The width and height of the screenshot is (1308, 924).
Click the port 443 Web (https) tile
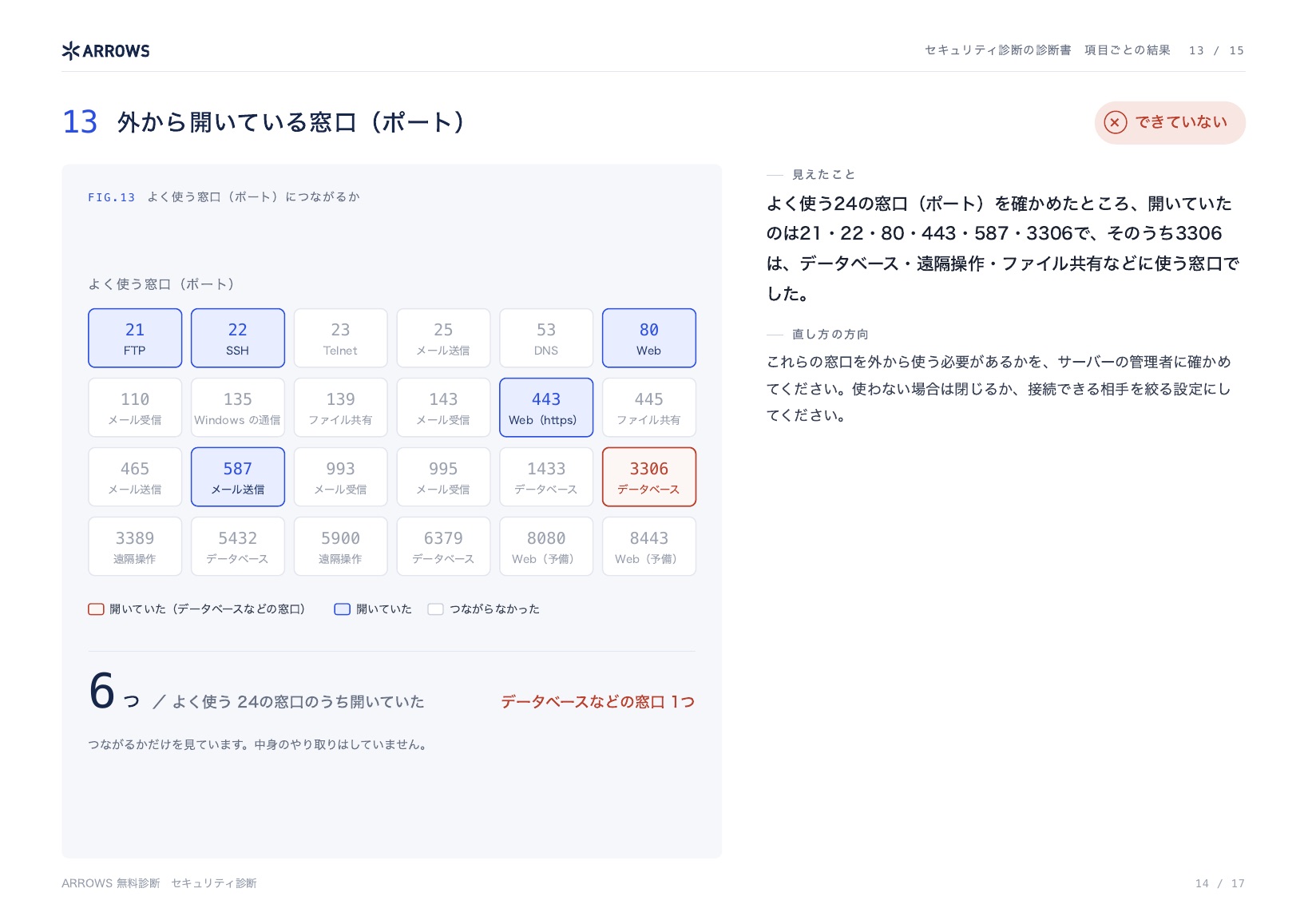tap(546, 407)
